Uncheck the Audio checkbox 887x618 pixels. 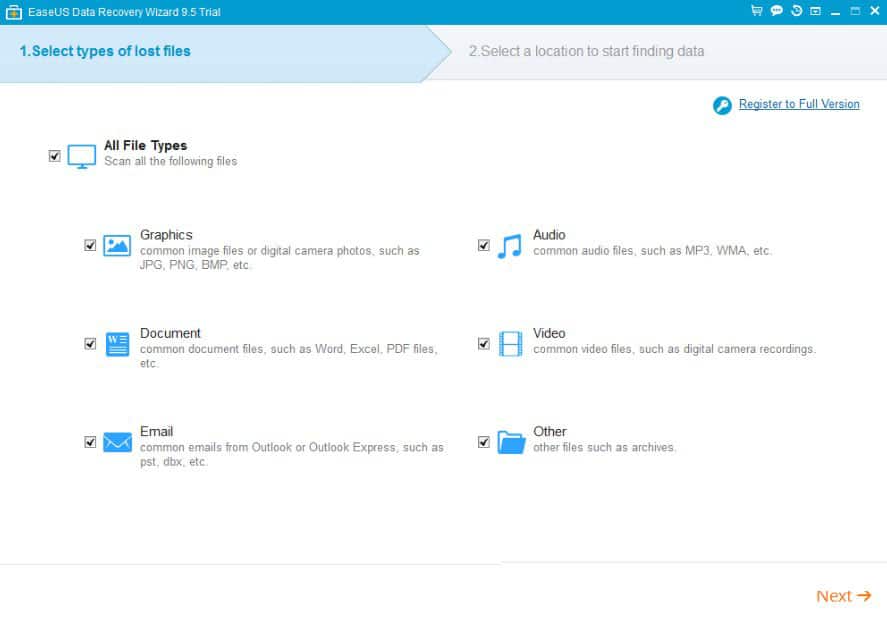tap(484, 245)
